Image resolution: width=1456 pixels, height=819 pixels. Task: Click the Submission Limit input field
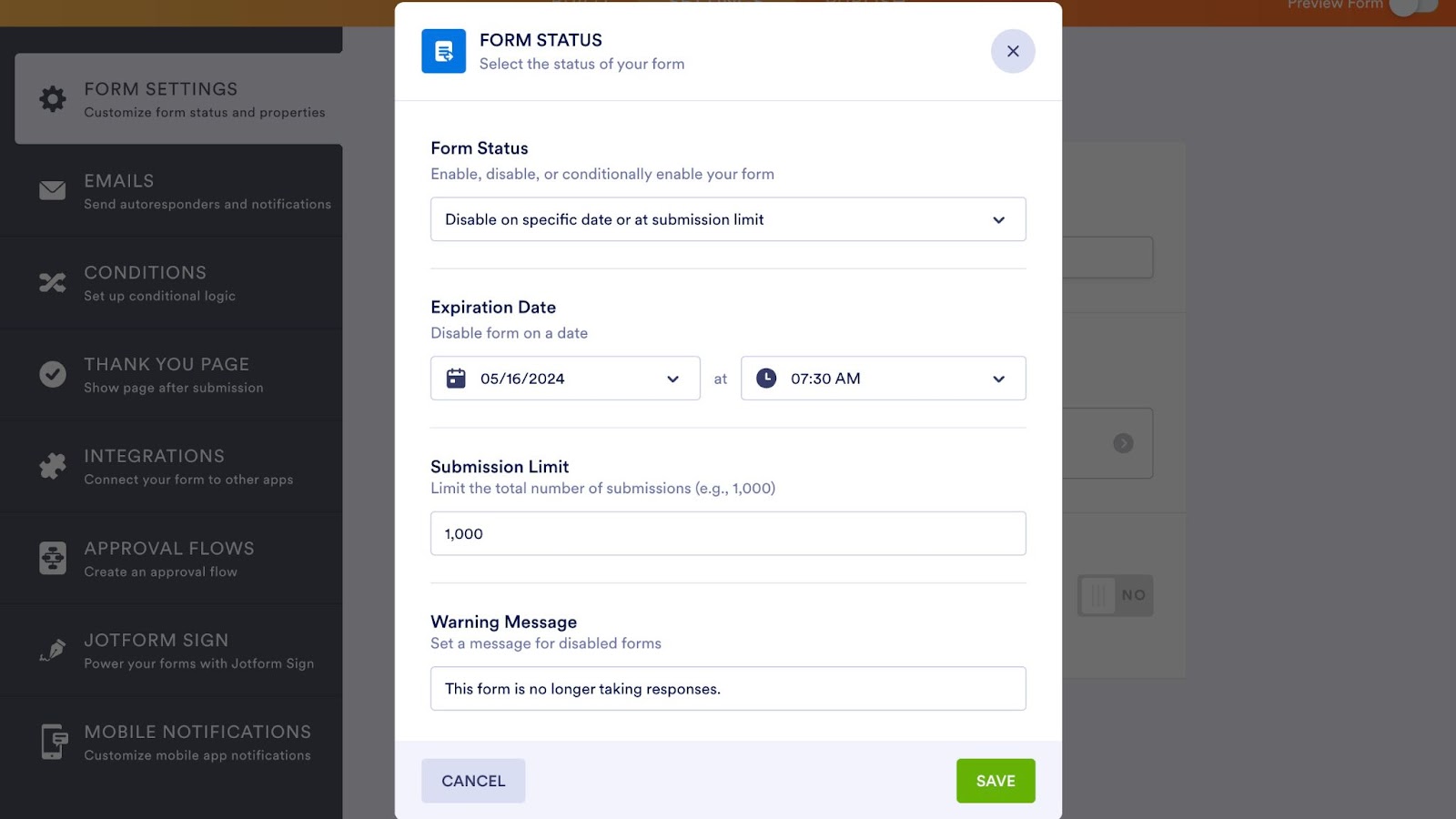(728, 534)
